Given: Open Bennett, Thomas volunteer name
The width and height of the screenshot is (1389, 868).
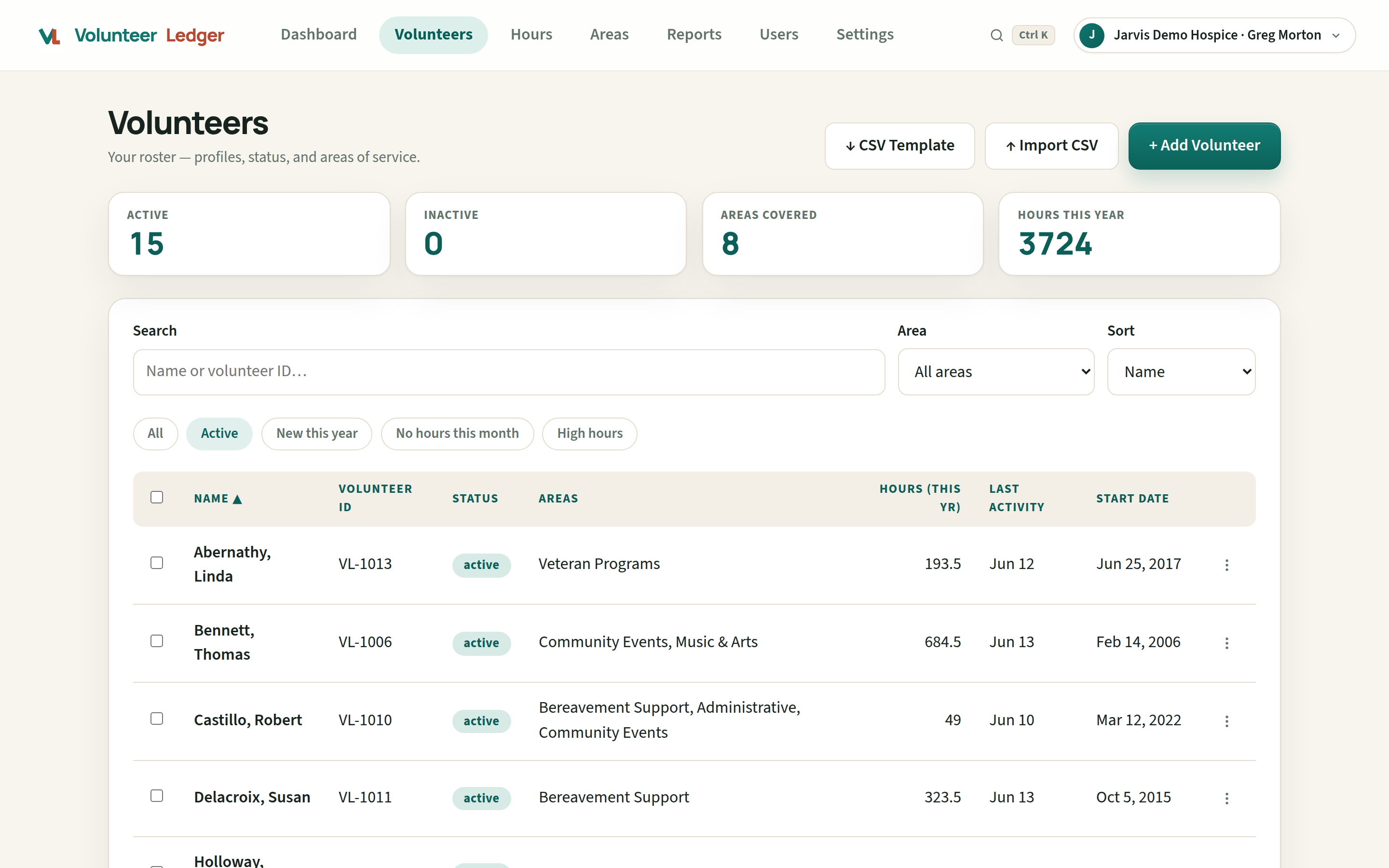Looking at the screenshot, I should coord(224,642).
